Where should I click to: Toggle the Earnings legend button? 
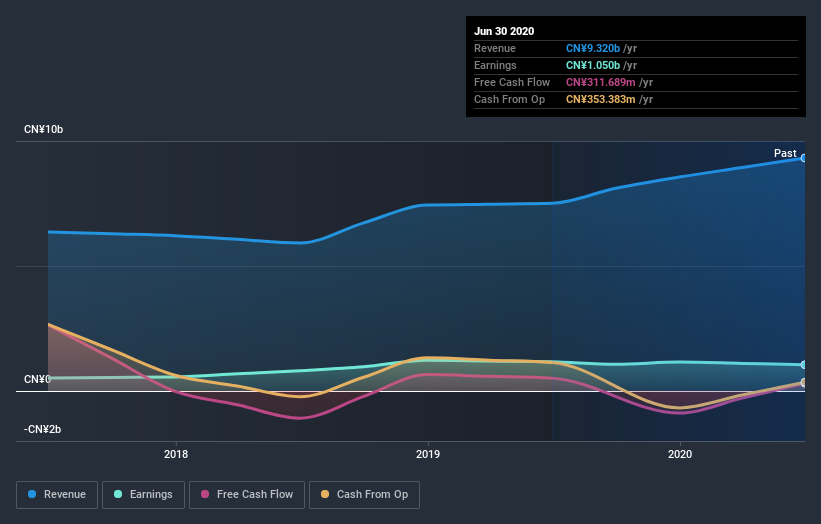[x=143, y=495]
